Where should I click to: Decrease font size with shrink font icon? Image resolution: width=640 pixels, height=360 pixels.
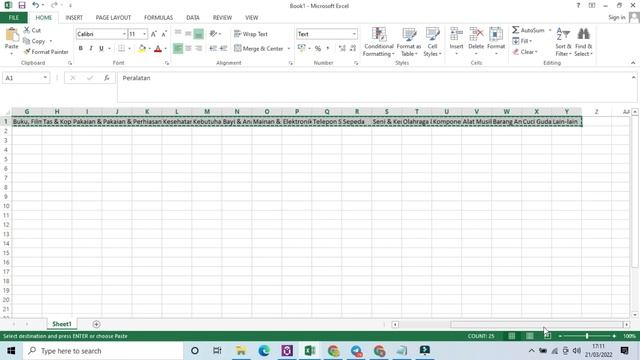pos(164,34)
